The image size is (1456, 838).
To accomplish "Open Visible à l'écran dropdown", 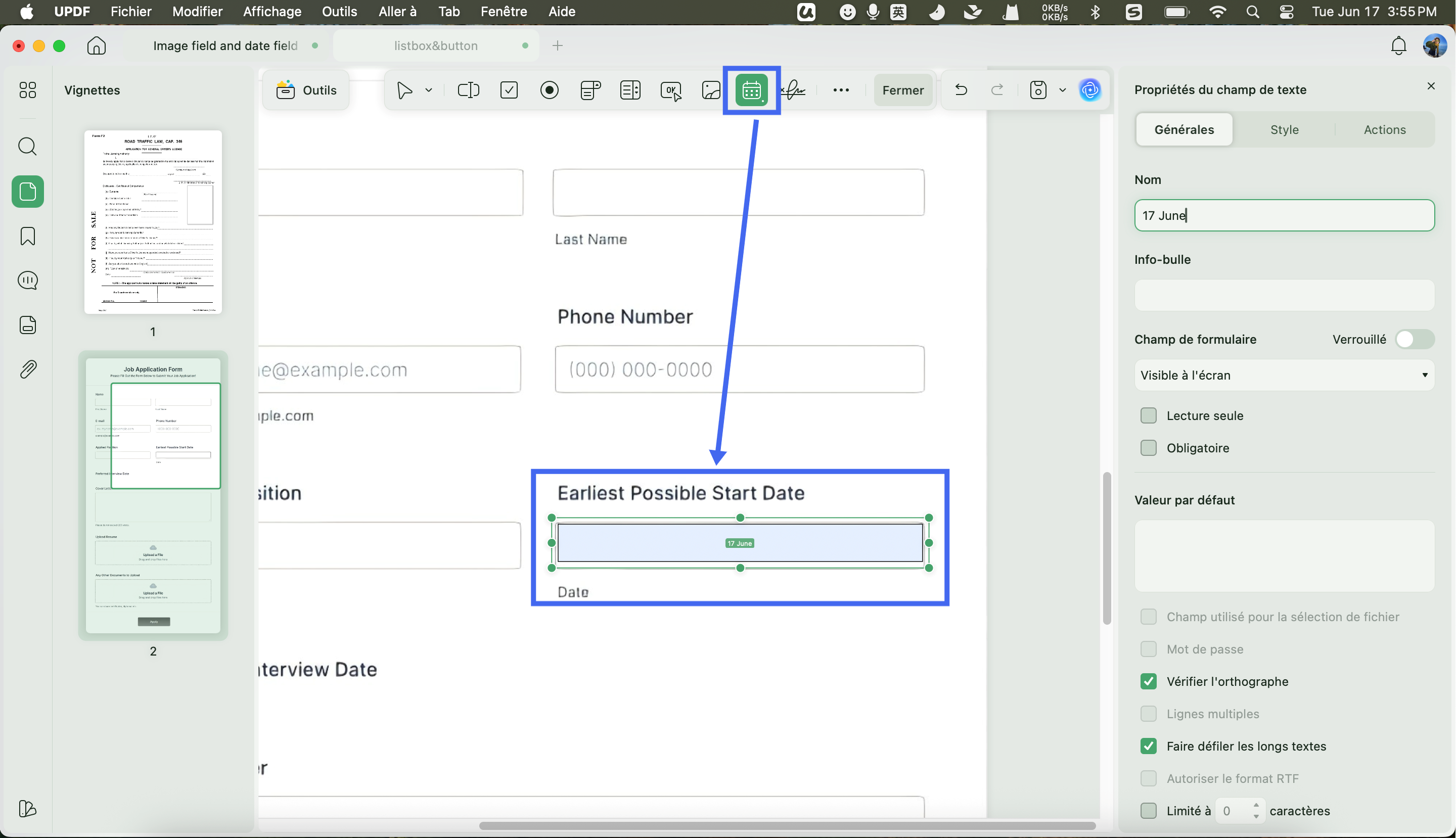I will (x=1284, y=375).
